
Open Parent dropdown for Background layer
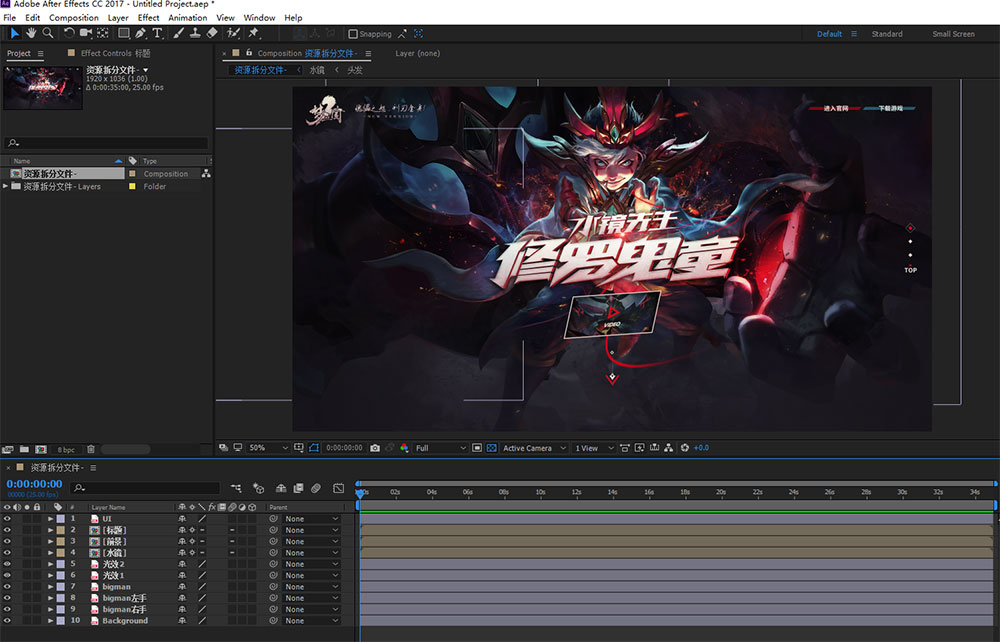[311, 620]
